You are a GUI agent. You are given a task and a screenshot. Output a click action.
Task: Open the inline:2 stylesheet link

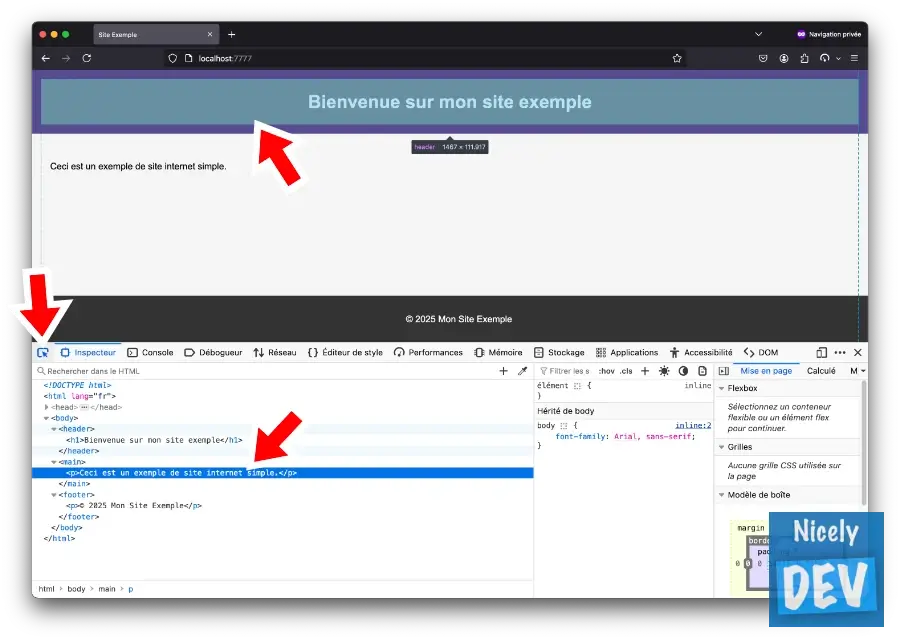(693, 425)
